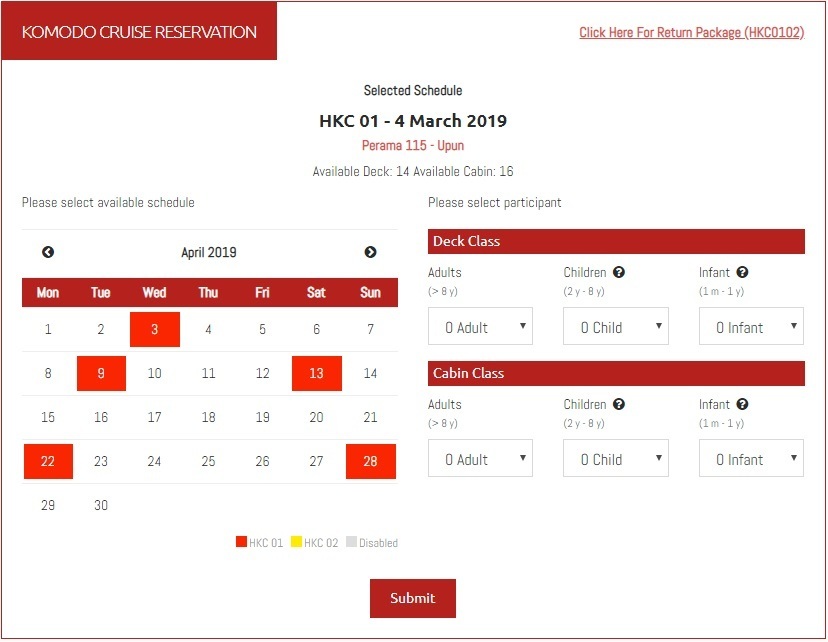Select HKC 01 schedule on April 9

pyautogui.click(x=101, y=373)
